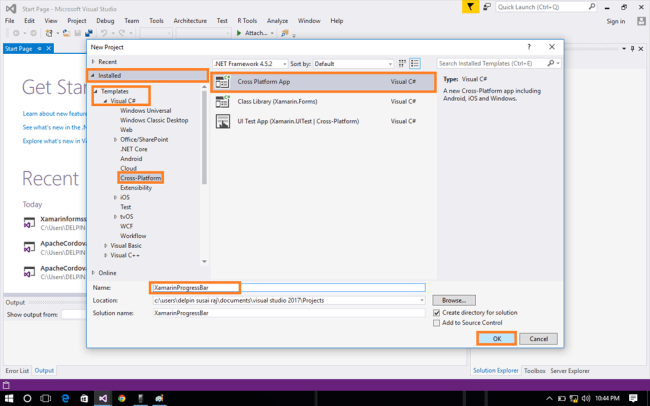Expand the Online section

coord(93,273)
